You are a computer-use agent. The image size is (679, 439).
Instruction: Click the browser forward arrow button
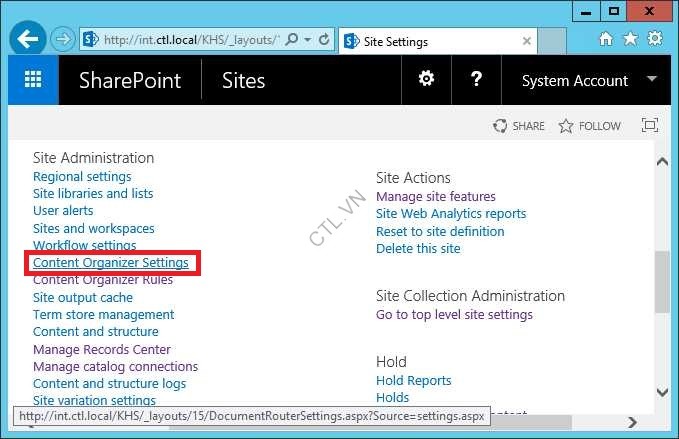62,40
